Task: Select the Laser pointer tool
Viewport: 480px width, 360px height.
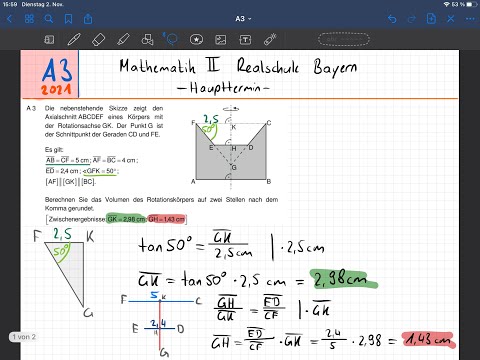Action: pyautogui.click(x=270, y=39)
